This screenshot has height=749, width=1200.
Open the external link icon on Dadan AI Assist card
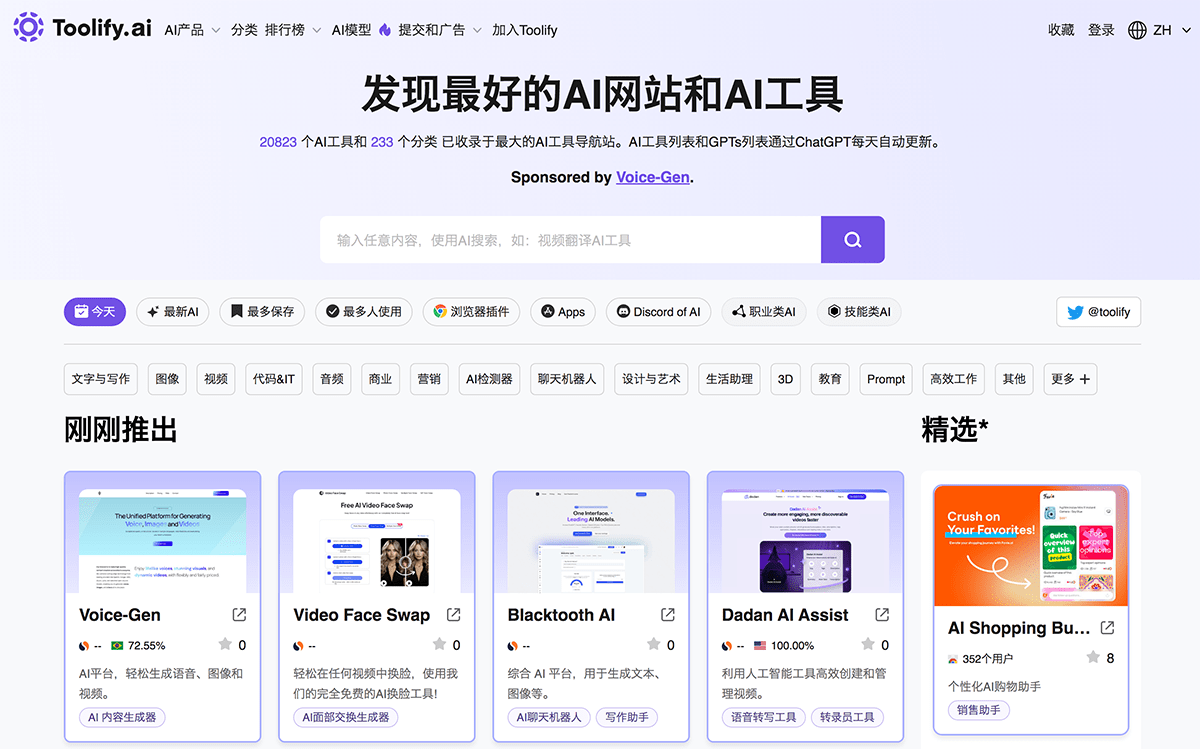881,614
